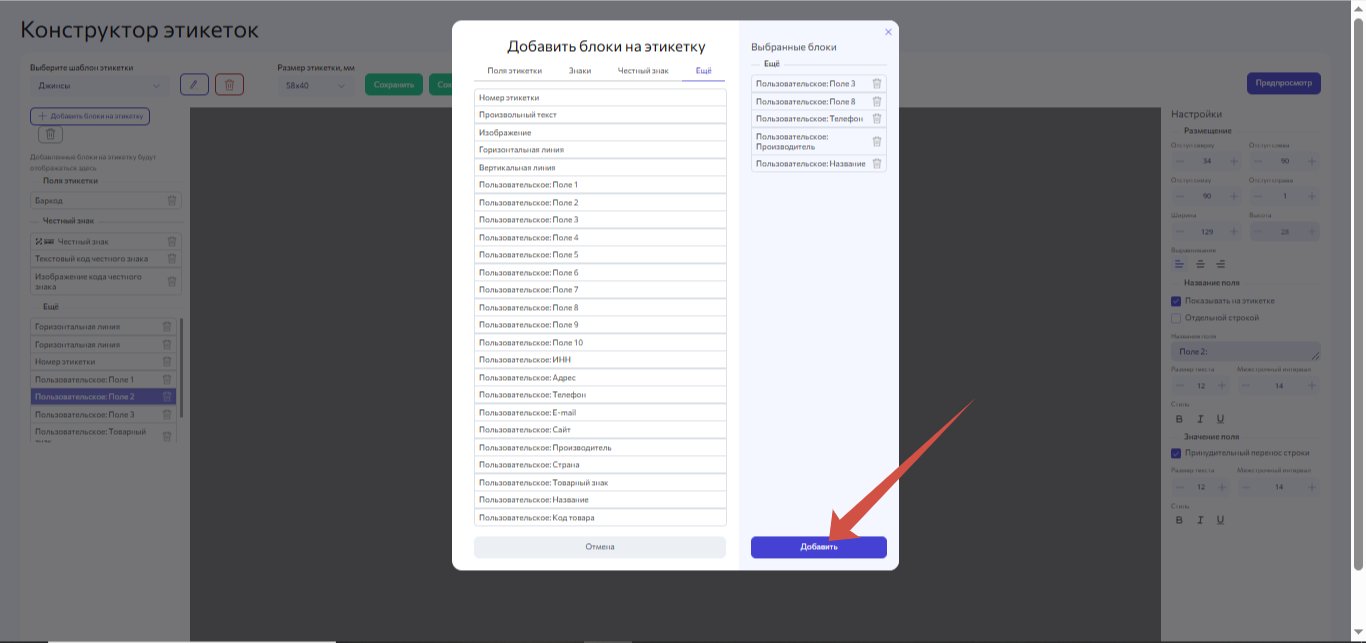Remove 'Пользовательское: Название' trash icon in dialog
This screenshot has height=643, width=1366.
coord(877,164)
